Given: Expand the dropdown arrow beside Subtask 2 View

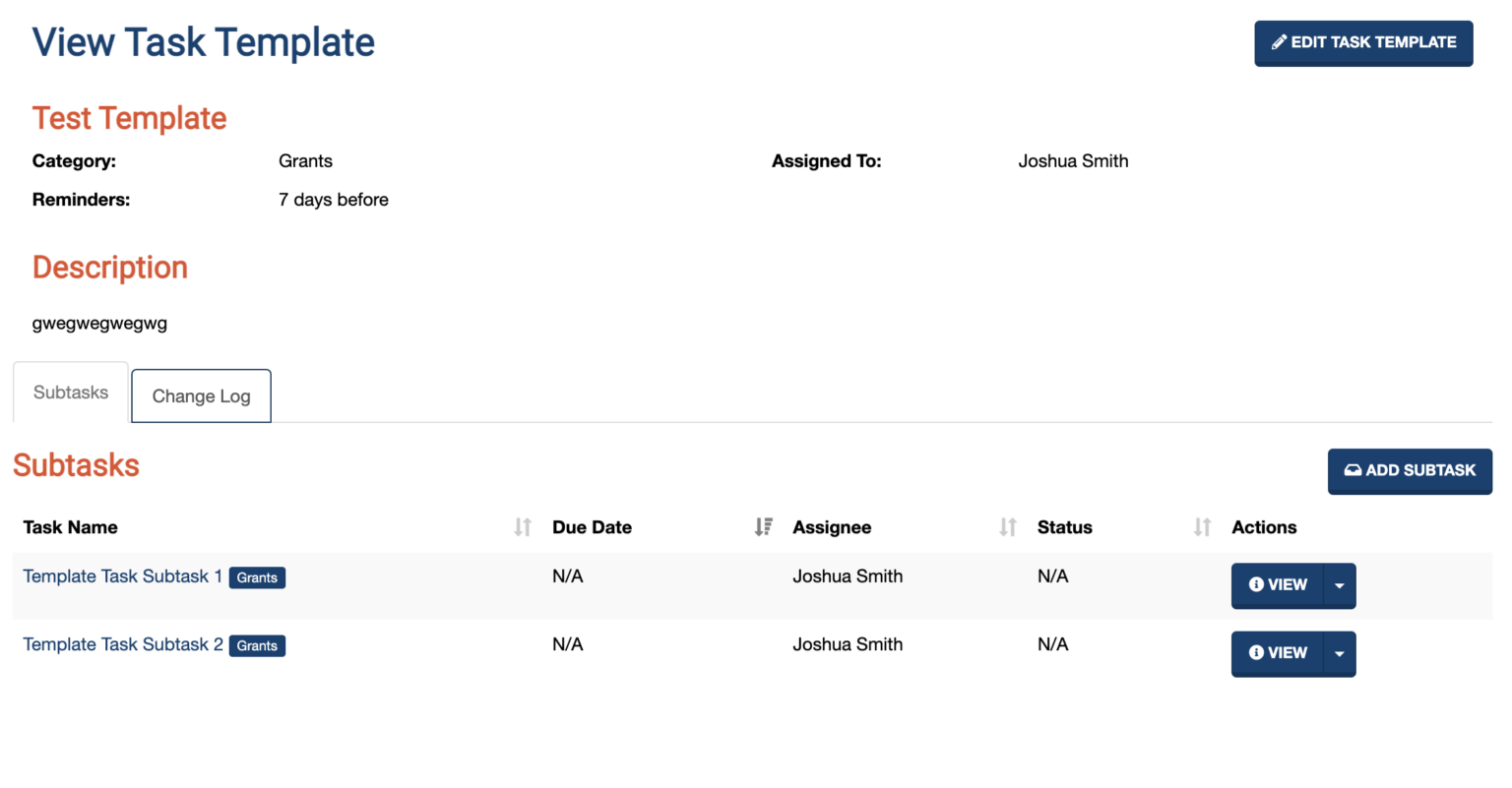Looking at the screenshot, I should point(1340,653).
